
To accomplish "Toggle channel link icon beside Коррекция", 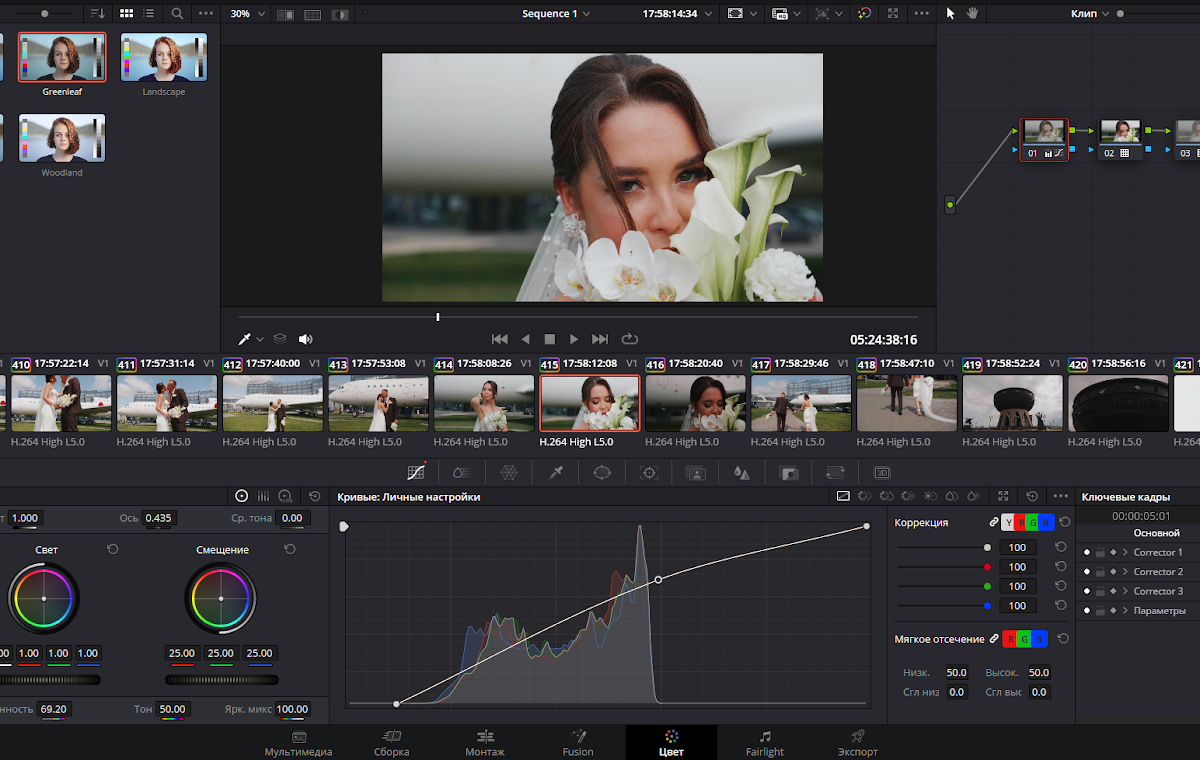I will point(993,522).
